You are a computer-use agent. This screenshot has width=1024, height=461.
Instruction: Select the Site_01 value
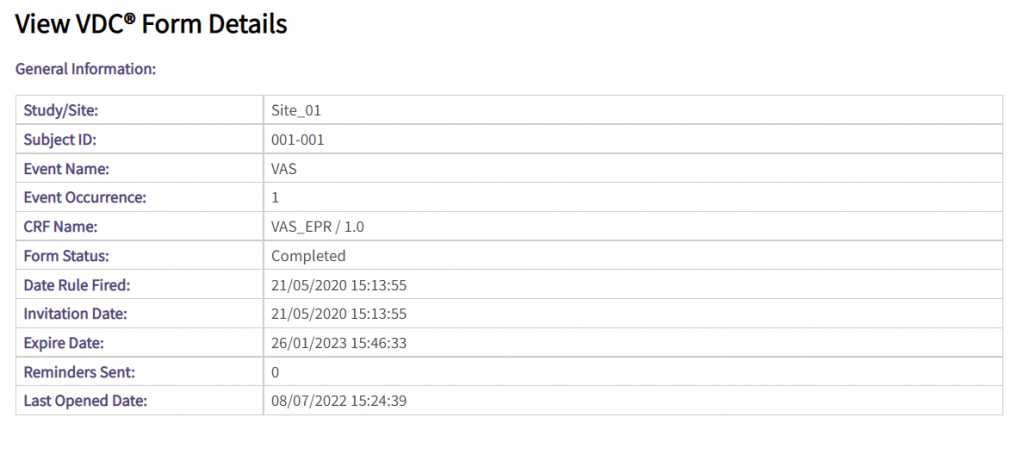pyautogui.click(x=296, y=110)
